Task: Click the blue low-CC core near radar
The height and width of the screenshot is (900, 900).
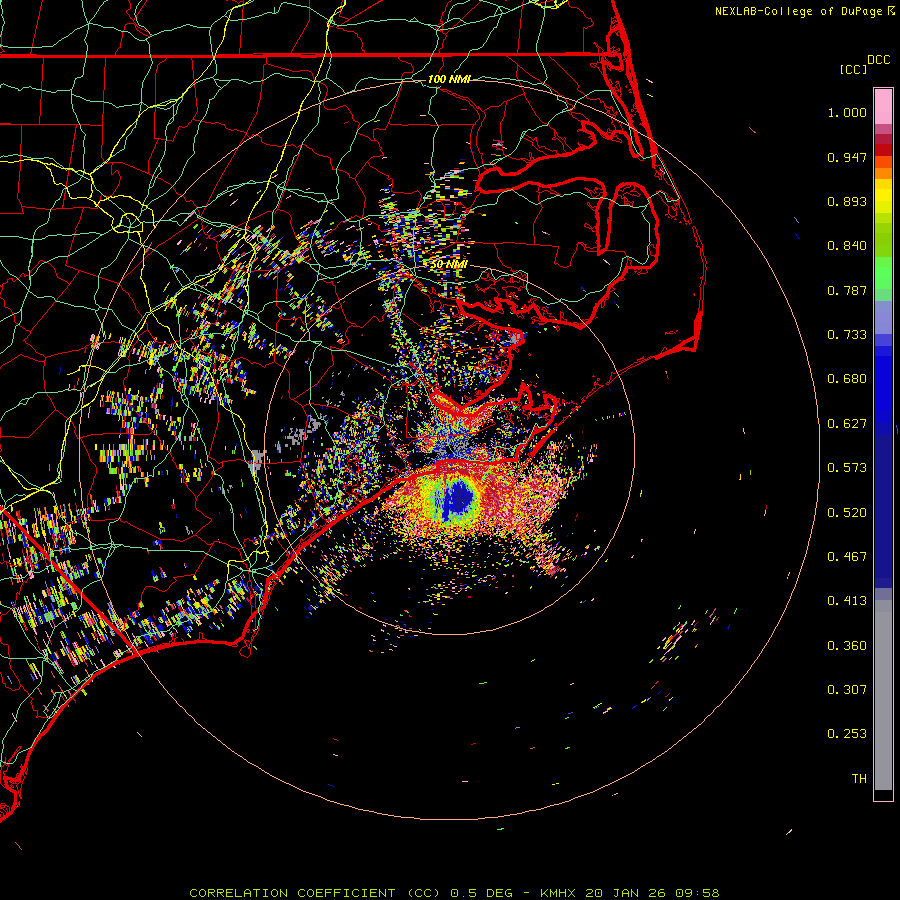Action: [x=459, y=499]
